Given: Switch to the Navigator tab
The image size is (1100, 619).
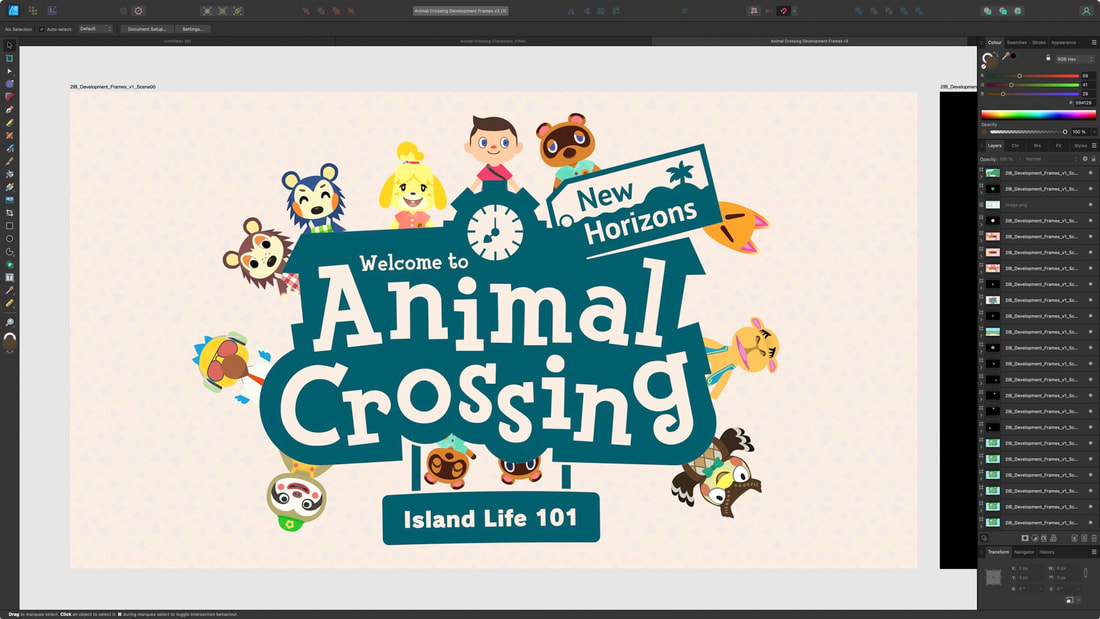Looking at the screenshot, I should point(1024,552).
